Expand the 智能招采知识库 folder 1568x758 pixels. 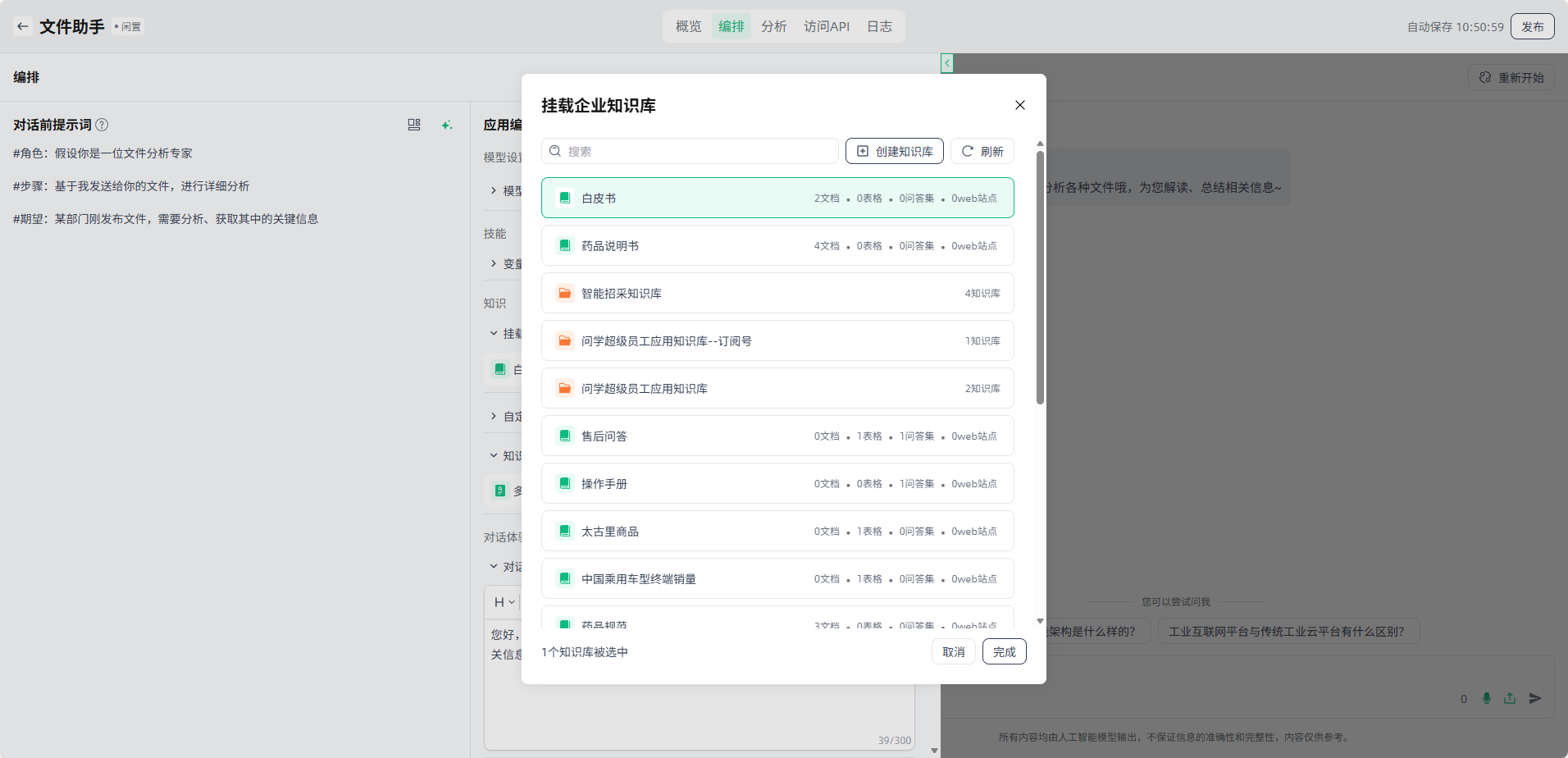(x=777, y=293)
